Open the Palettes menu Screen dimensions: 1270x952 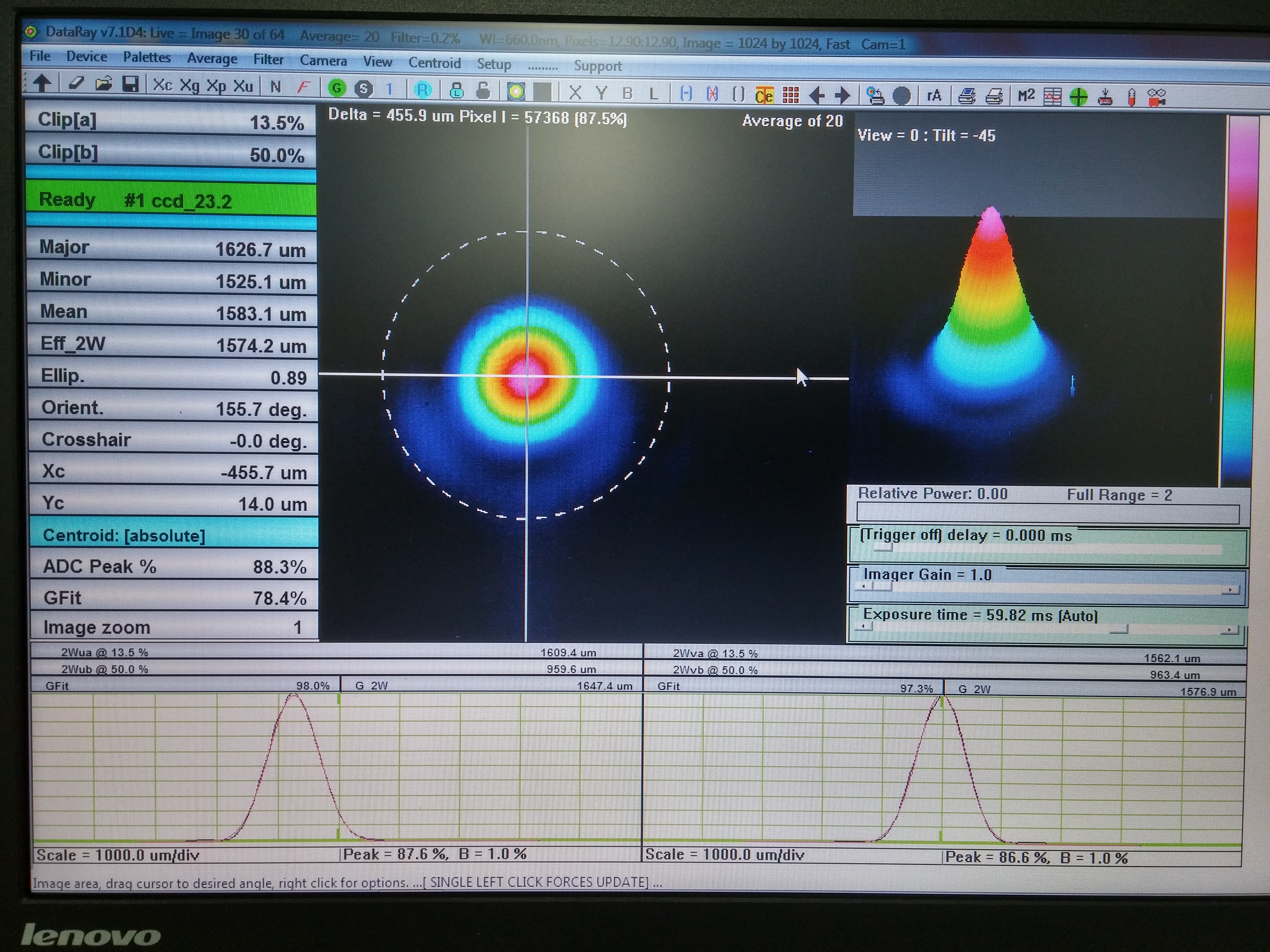147,57
